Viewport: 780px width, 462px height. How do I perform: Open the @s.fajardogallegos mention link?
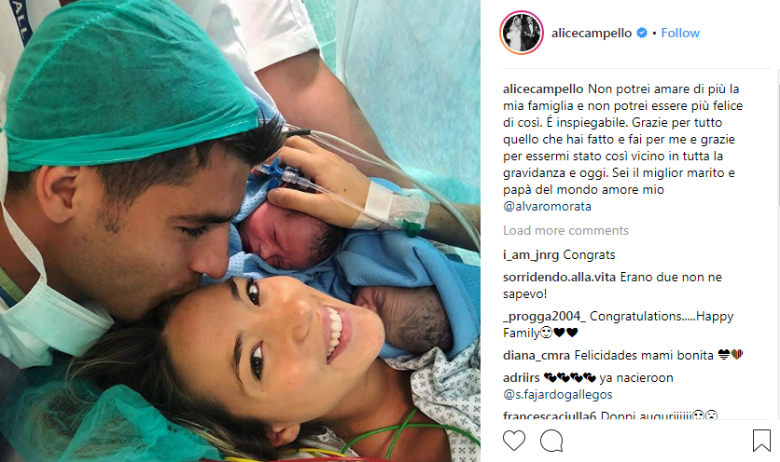coord(558,394)
